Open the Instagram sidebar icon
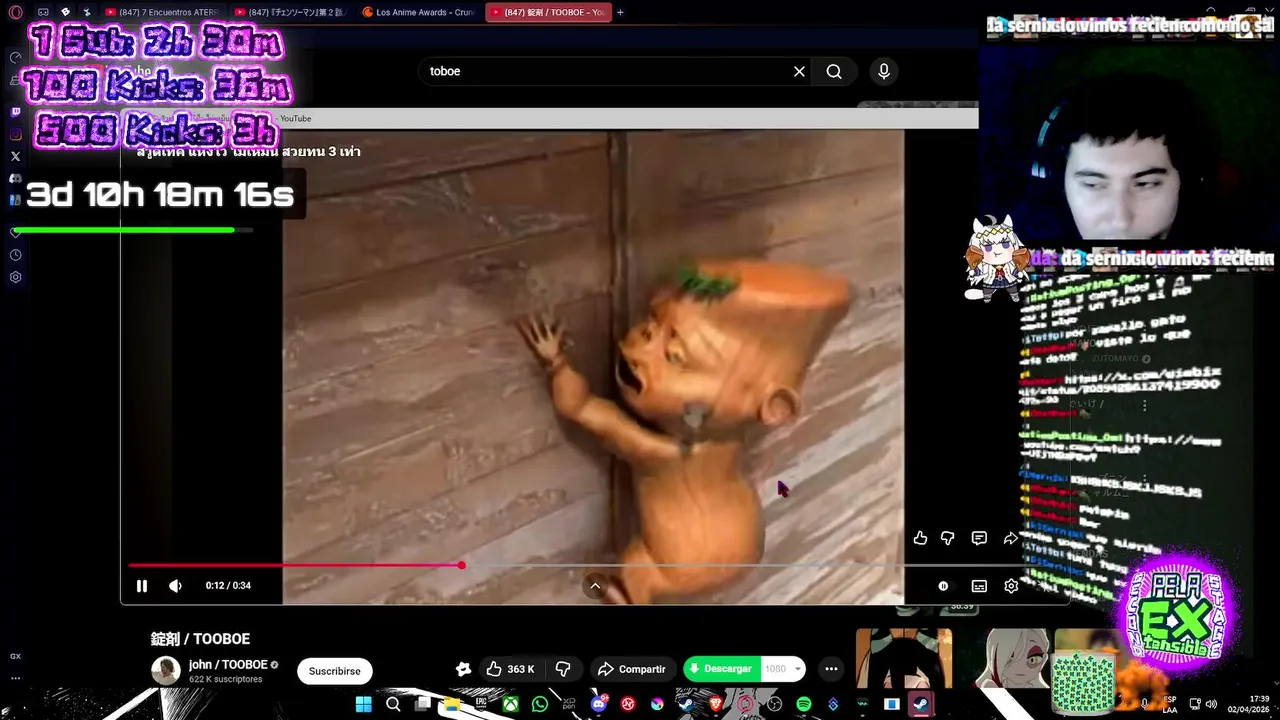Viewport: 1280px width, 720px height. (x=15, y=134)
